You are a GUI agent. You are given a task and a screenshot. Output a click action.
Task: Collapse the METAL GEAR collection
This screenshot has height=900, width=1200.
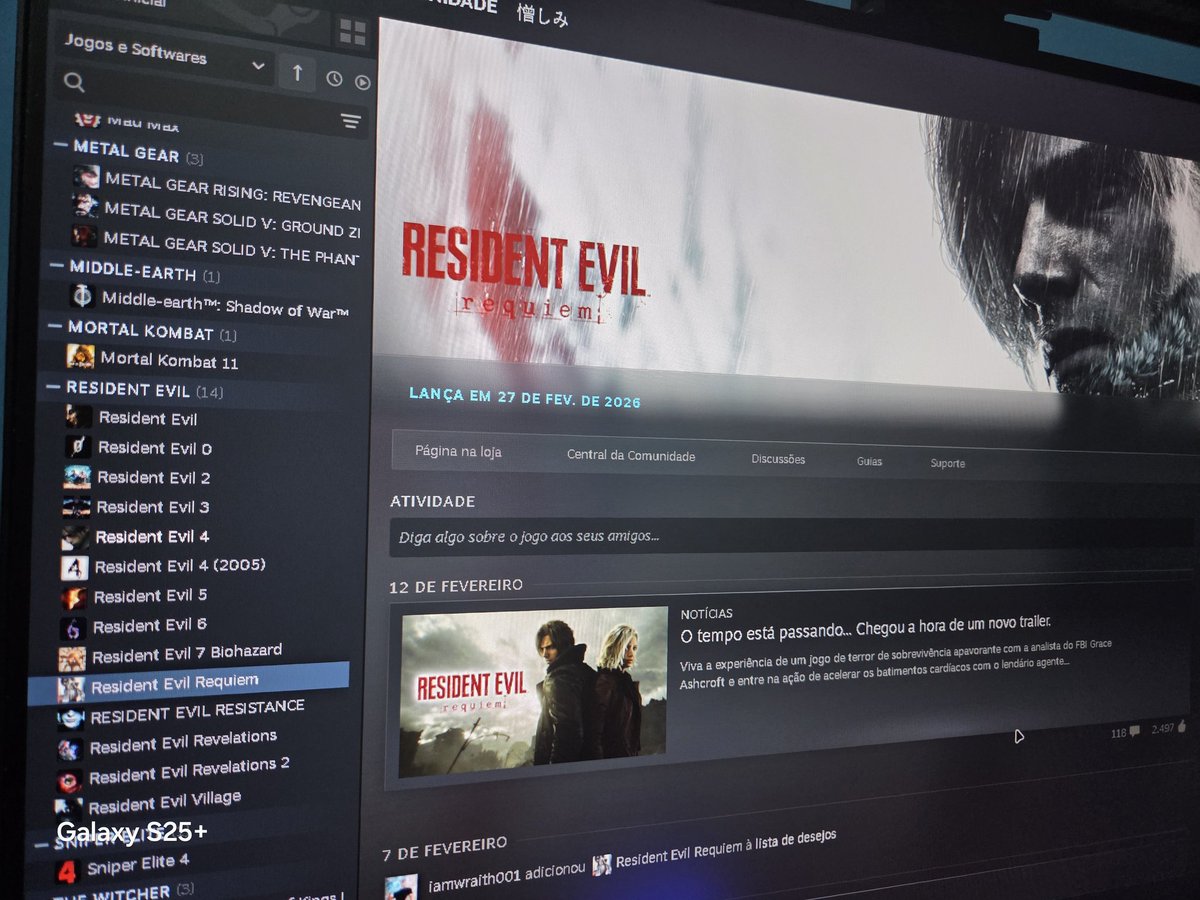pyautogui.click(x=63, y=147)
